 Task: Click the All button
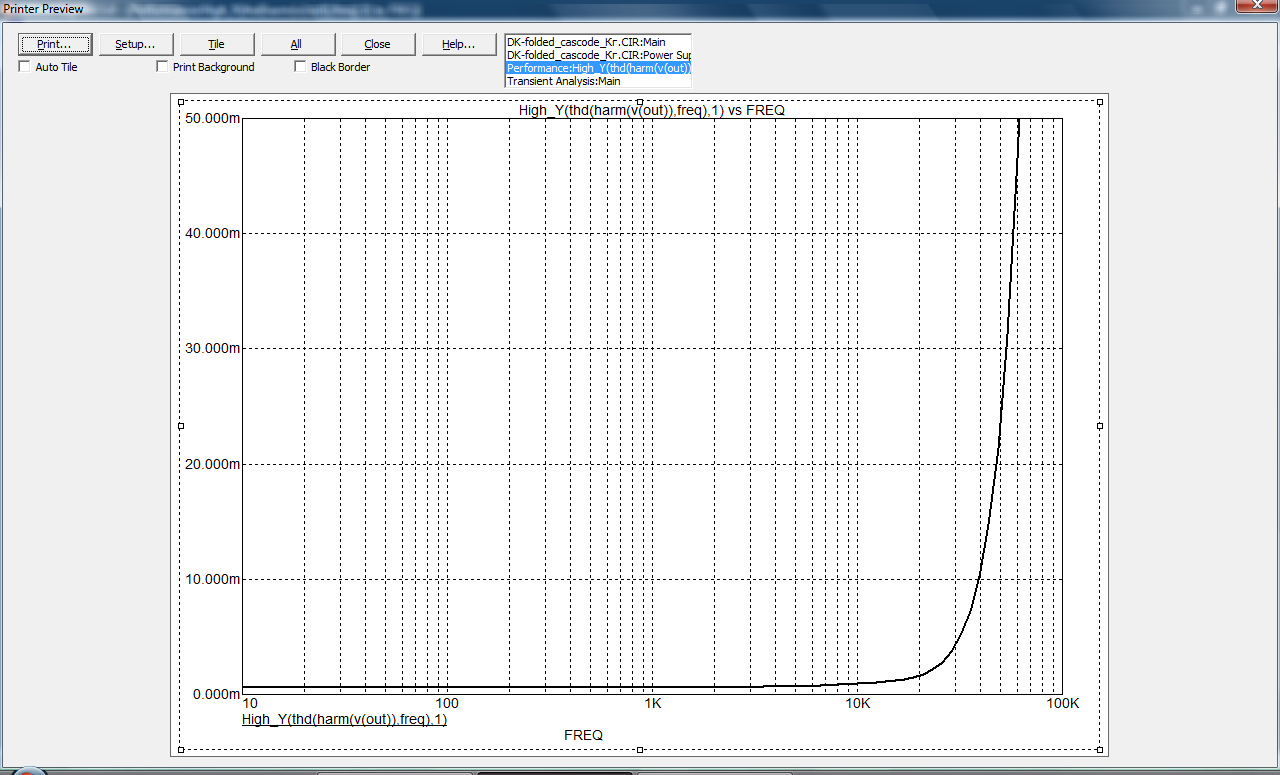tap(296, 45)
